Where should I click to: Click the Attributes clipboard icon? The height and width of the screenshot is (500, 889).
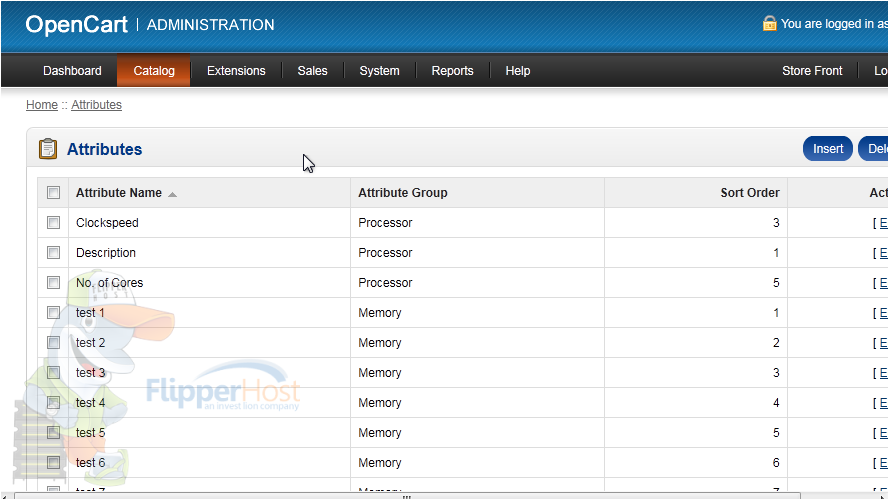(48, 149)
